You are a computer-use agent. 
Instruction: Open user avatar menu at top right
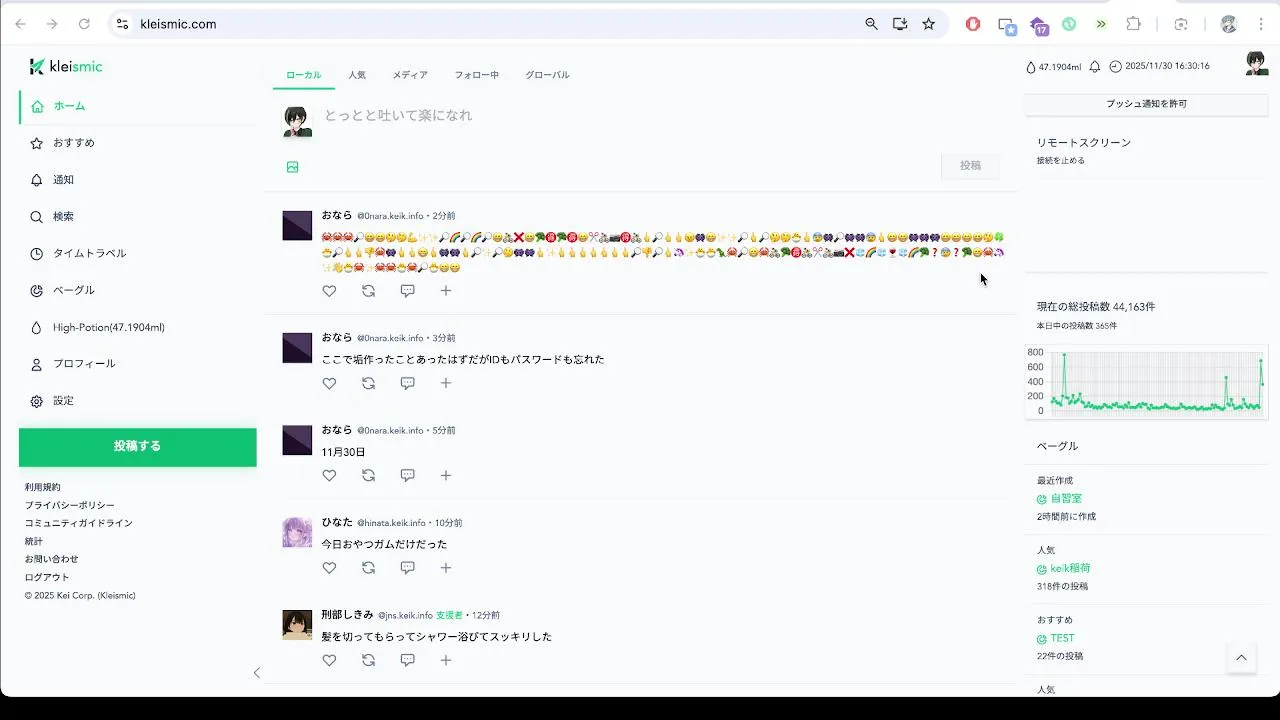[x=1257, y=65]
